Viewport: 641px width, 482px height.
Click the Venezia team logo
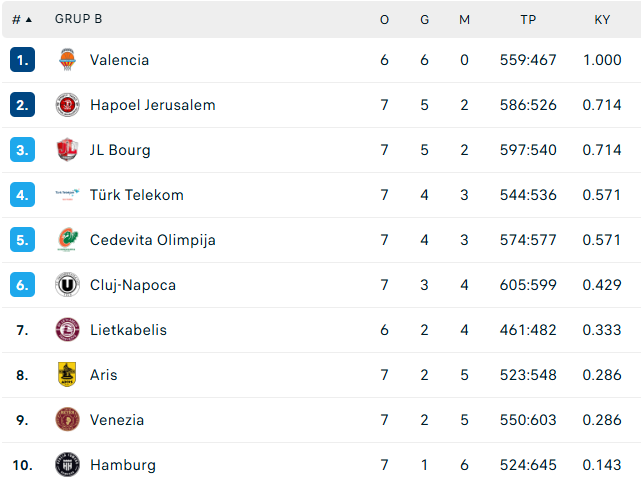coord(67,419)
